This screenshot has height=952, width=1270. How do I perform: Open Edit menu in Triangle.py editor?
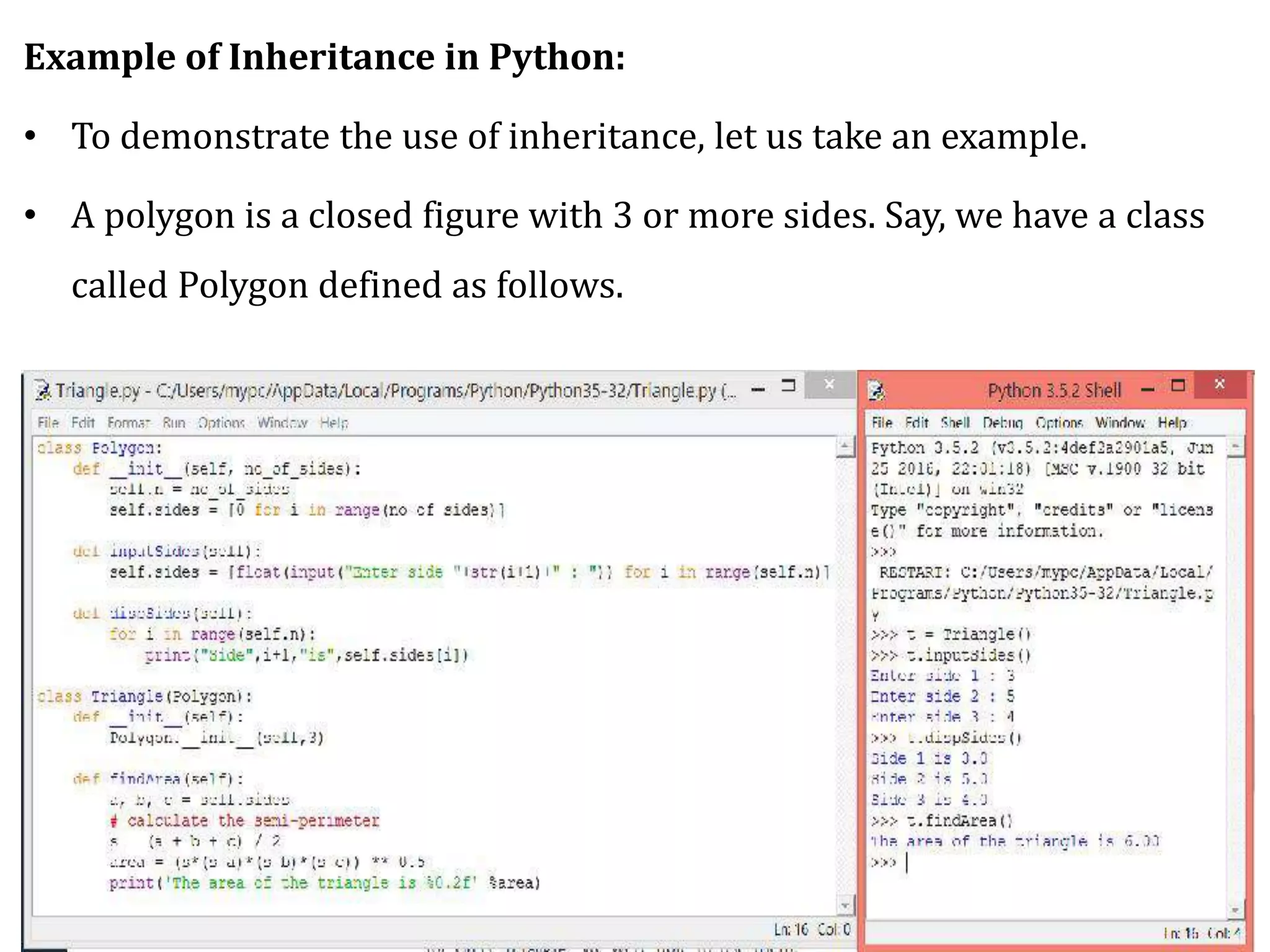[82, 423]
